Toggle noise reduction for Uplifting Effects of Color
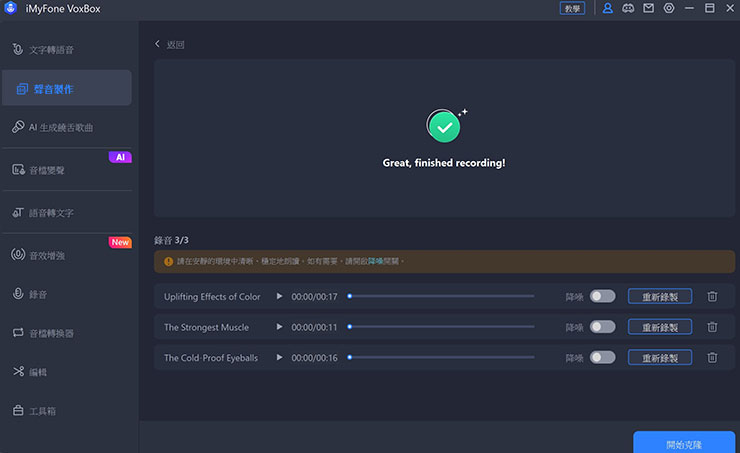The width and height of the screenshot is (740, 453). click(x=602, y=297)
